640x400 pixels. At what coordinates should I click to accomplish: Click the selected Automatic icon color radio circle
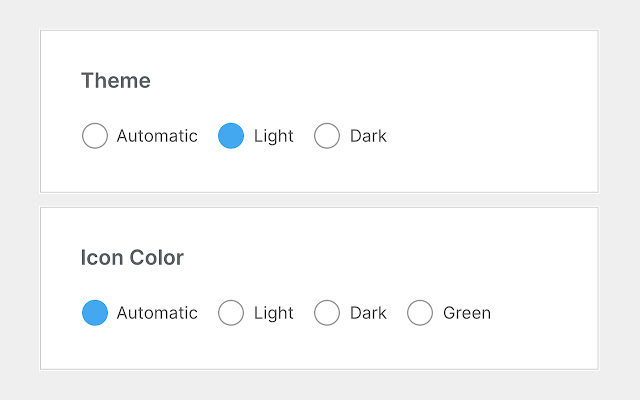click(95, 313)
